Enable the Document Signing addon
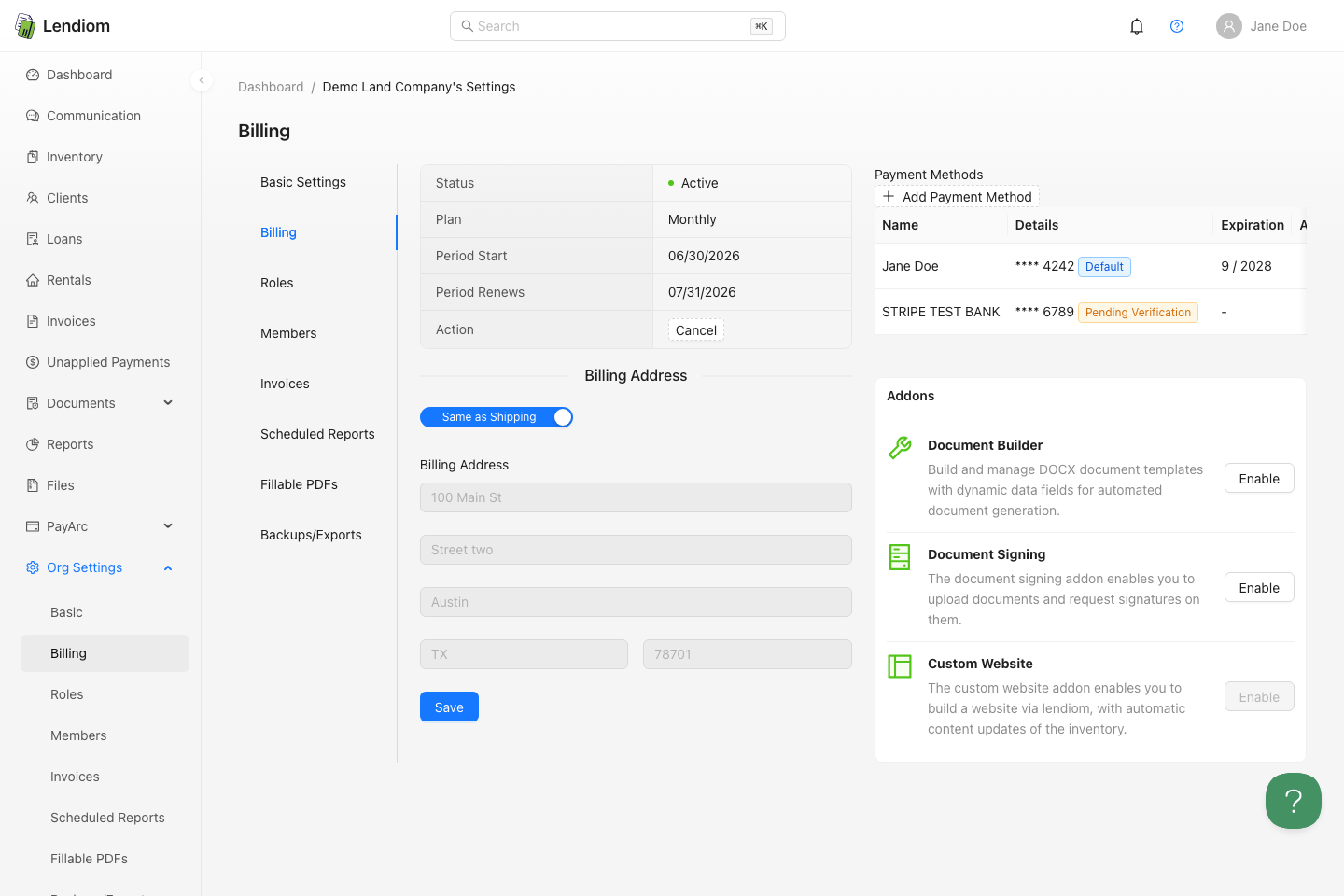1344x896 pixels. tap(1259, 587)
